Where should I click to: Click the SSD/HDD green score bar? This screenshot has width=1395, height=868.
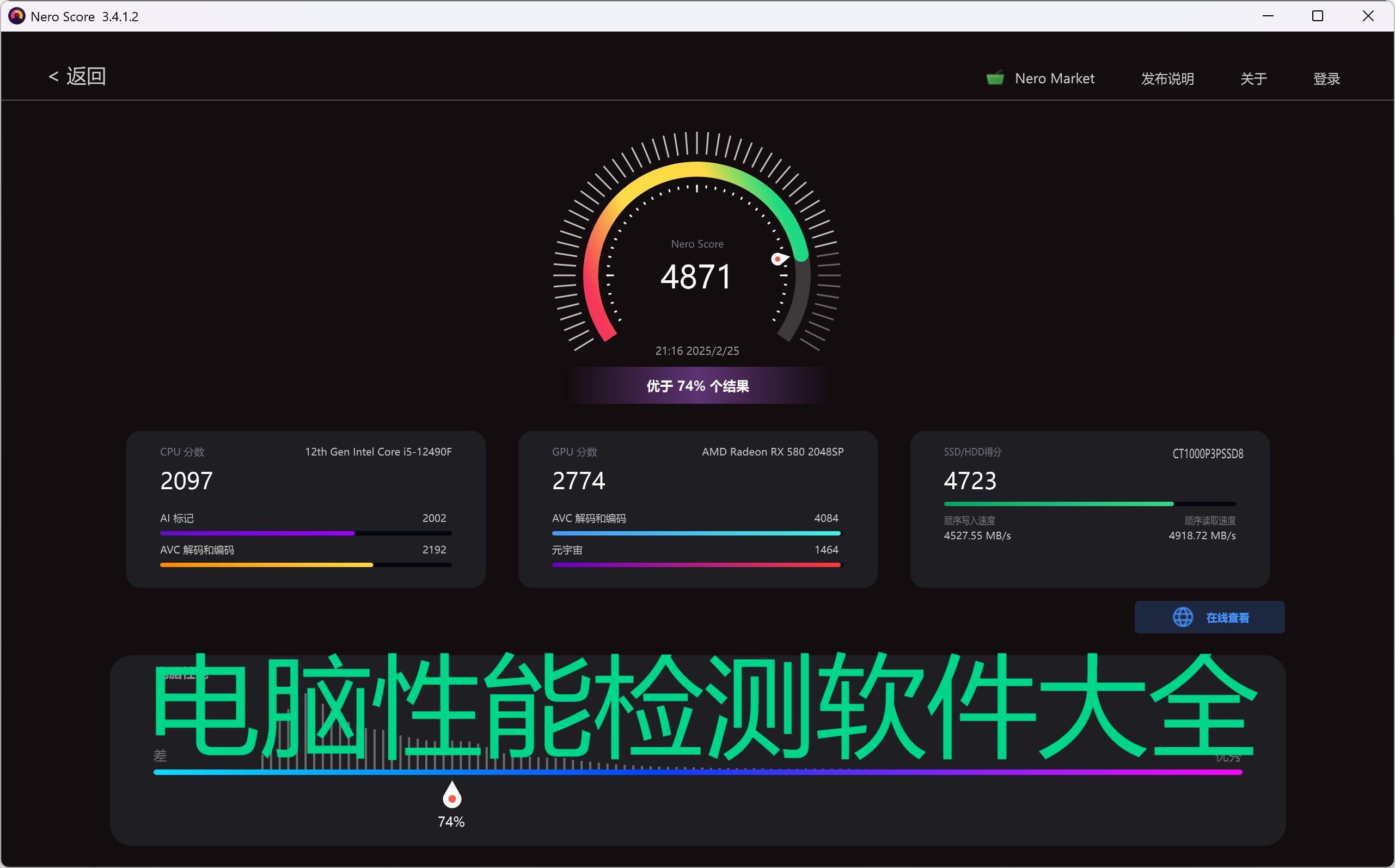pos(1058,504)
